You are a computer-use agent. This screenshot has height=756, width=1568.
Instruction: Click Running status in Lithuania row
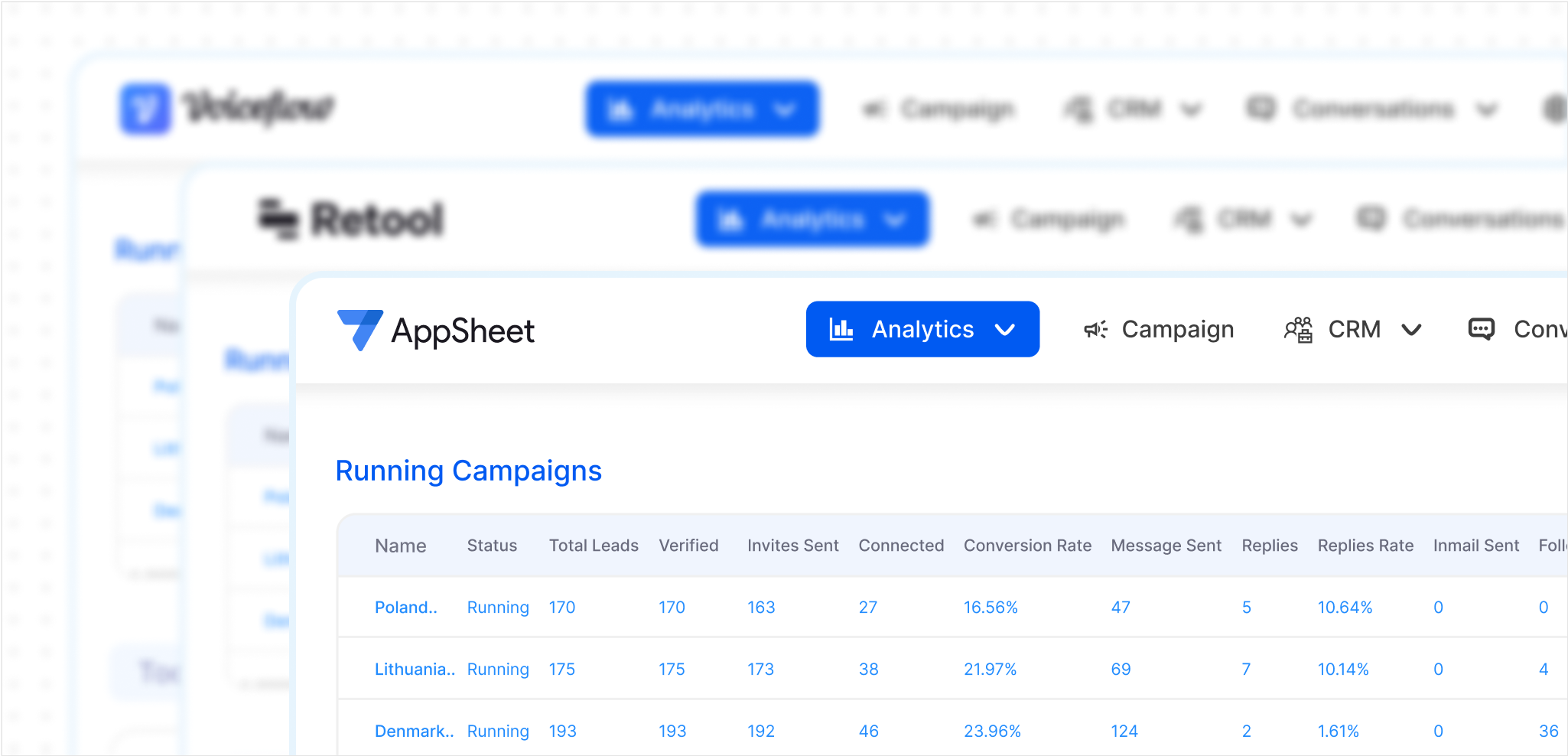[x=498, y=670]
